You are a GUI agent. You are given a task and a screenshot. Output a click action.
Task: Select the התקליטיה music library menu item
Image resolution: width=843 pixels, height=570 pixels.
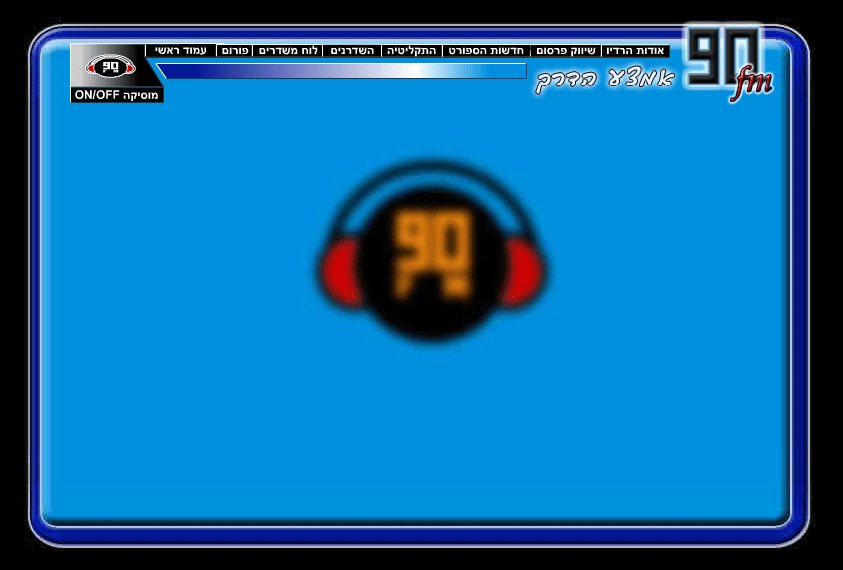coord(412,51)
